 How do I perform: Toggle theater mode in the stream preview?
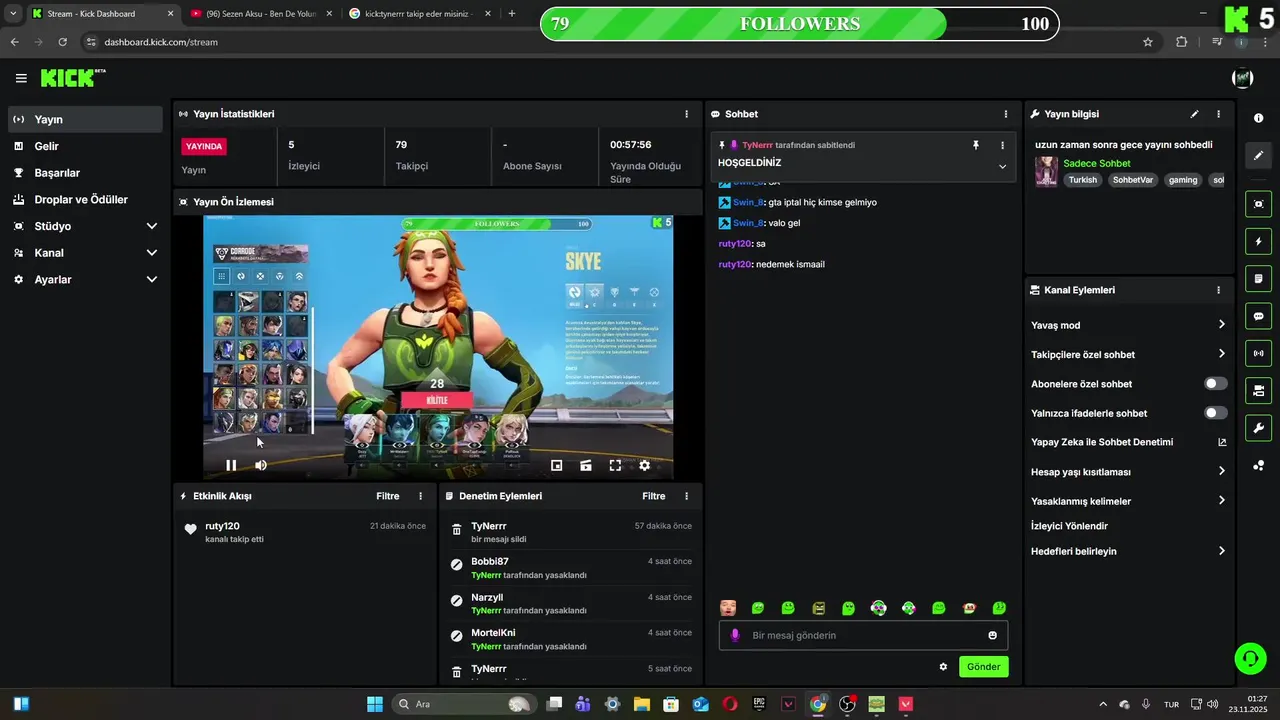586,465
